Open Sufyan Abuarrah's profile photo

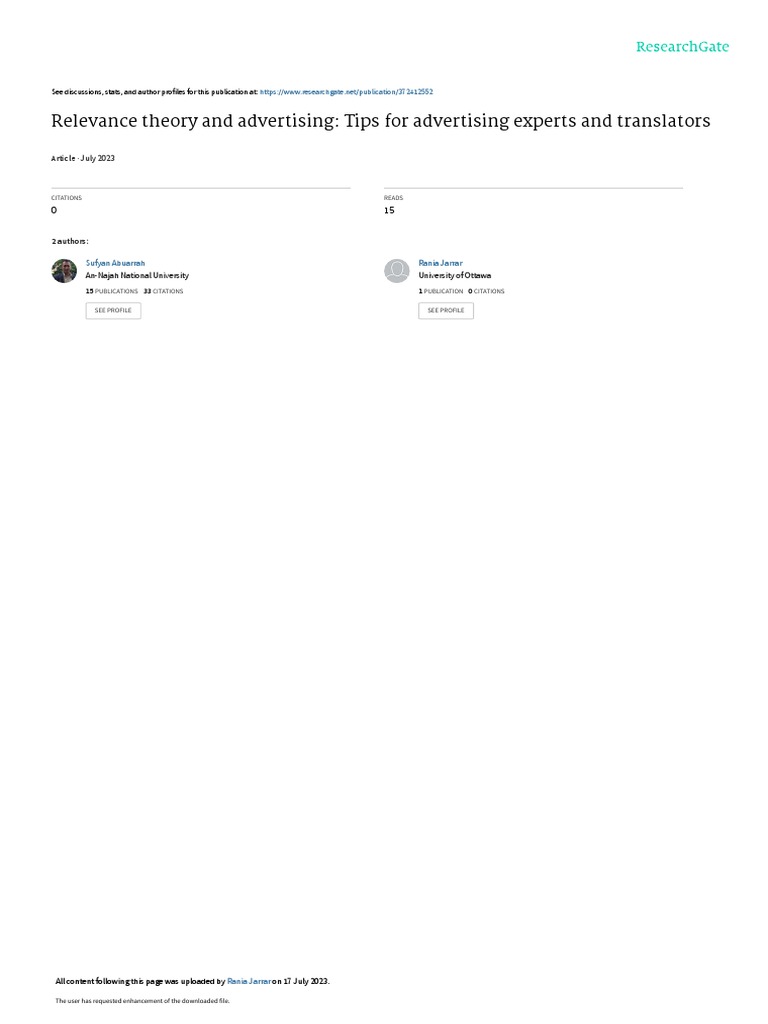click(x=64, y=271)
